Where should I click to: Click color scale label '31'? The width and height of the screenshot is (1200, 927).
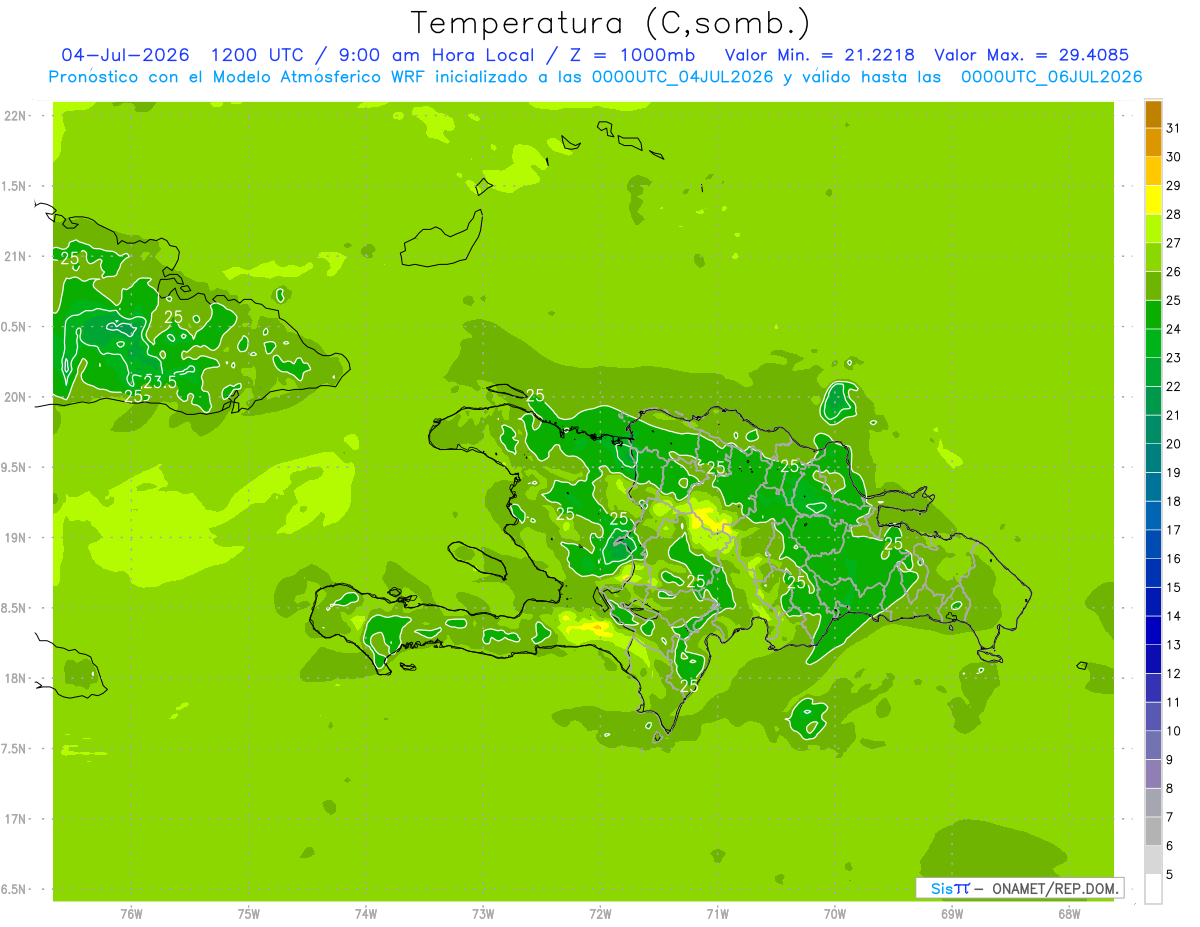[x=1173, y=128]
